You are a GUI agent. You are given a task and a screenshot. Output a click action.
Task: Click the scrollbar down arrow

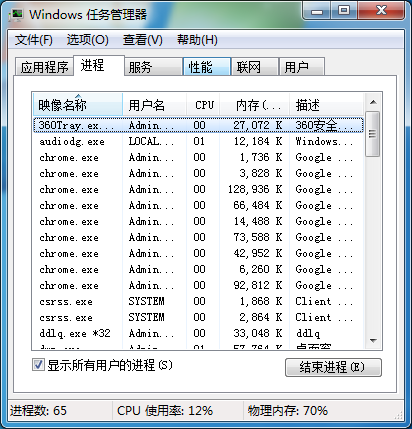[373, 340]
